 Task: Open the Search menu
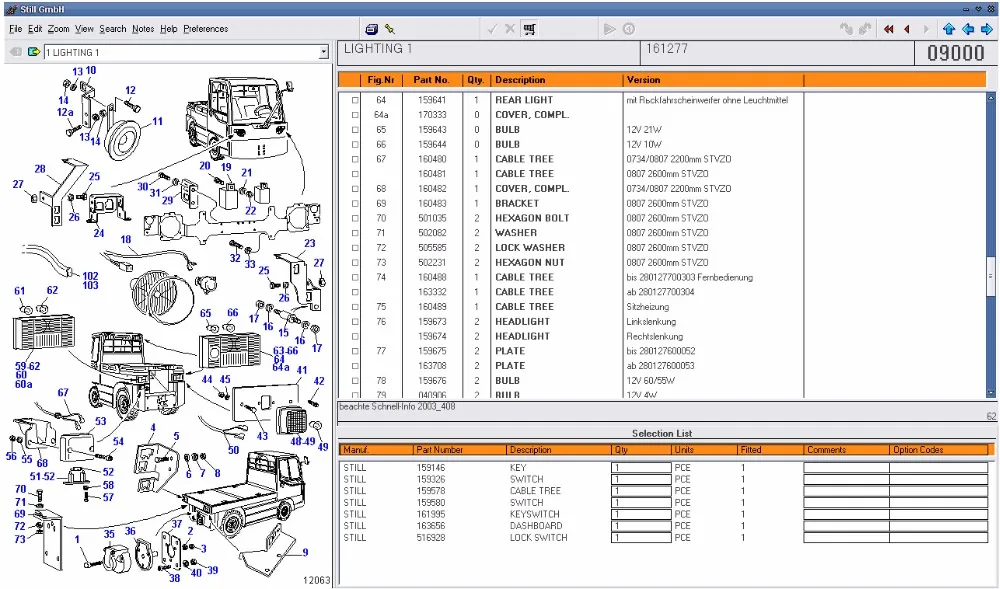click(113, 29)
